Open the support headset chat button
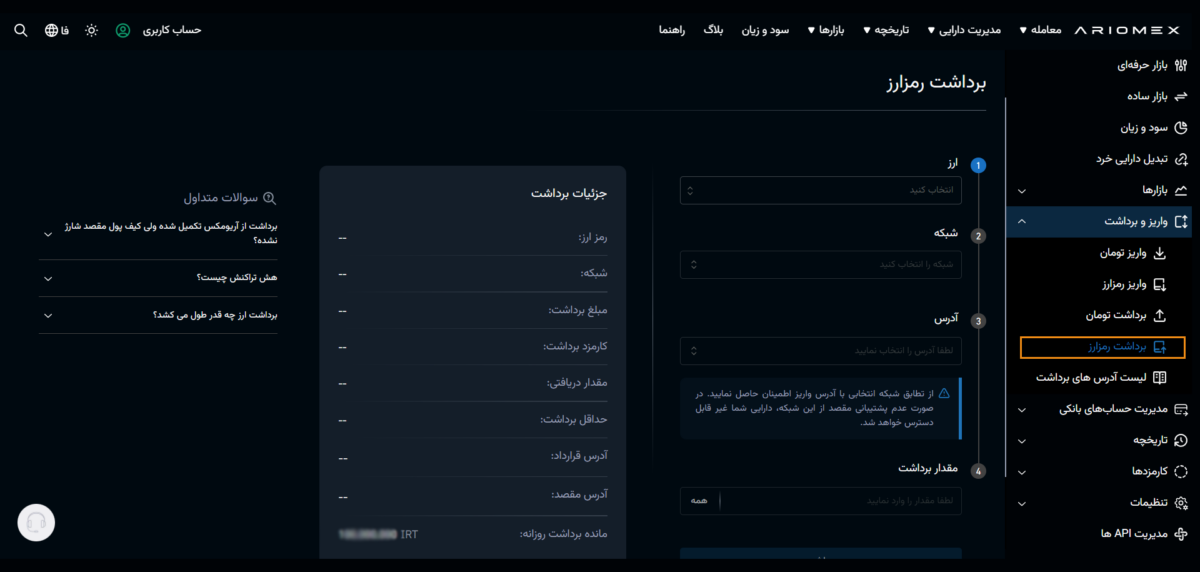 point(36,522)
